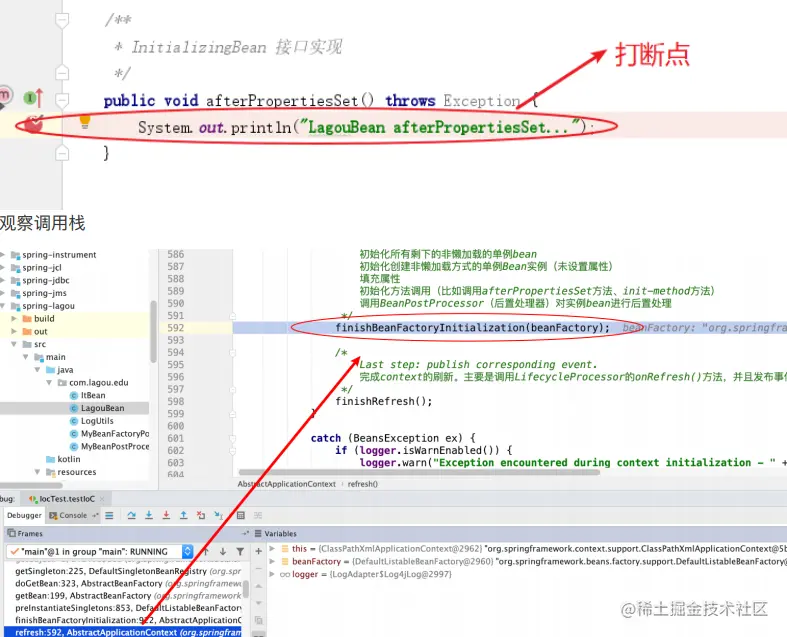Select next frame with the down arrow
Screen dimensions: 787x637
pos(223,552)
